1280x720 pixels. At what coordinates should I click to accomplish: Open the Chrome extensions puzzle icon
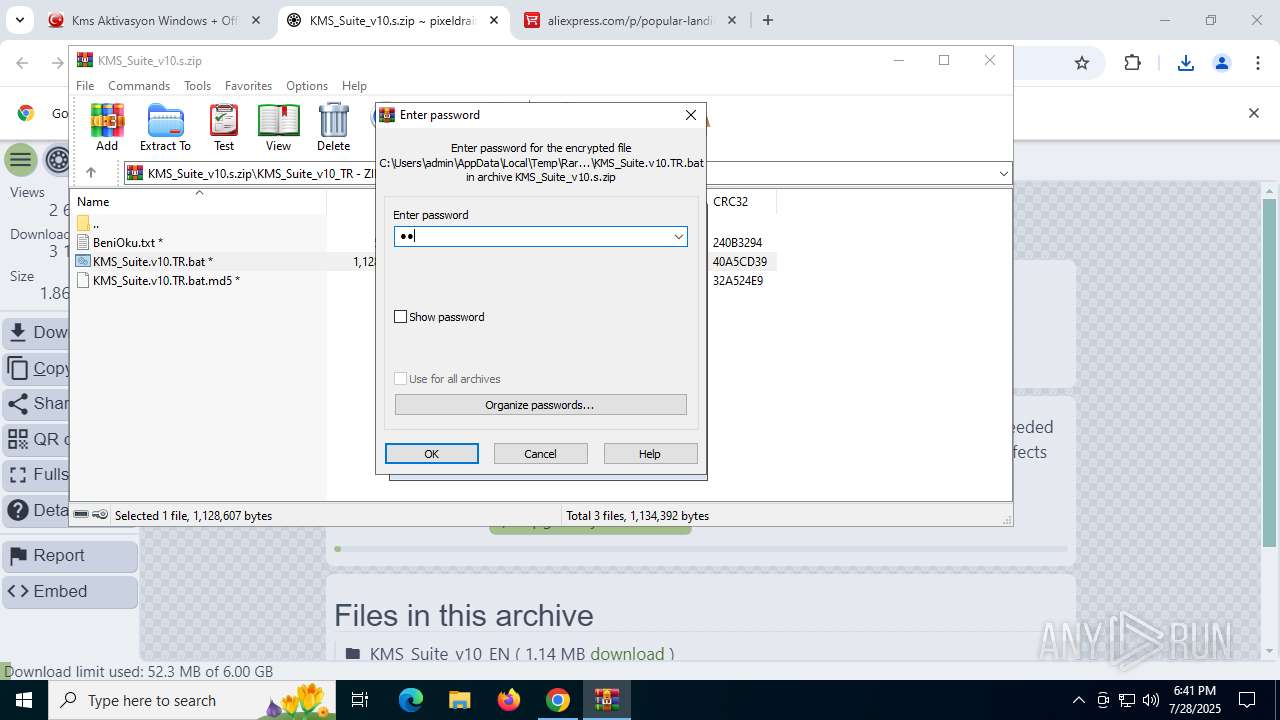(x=1132, y=63)
